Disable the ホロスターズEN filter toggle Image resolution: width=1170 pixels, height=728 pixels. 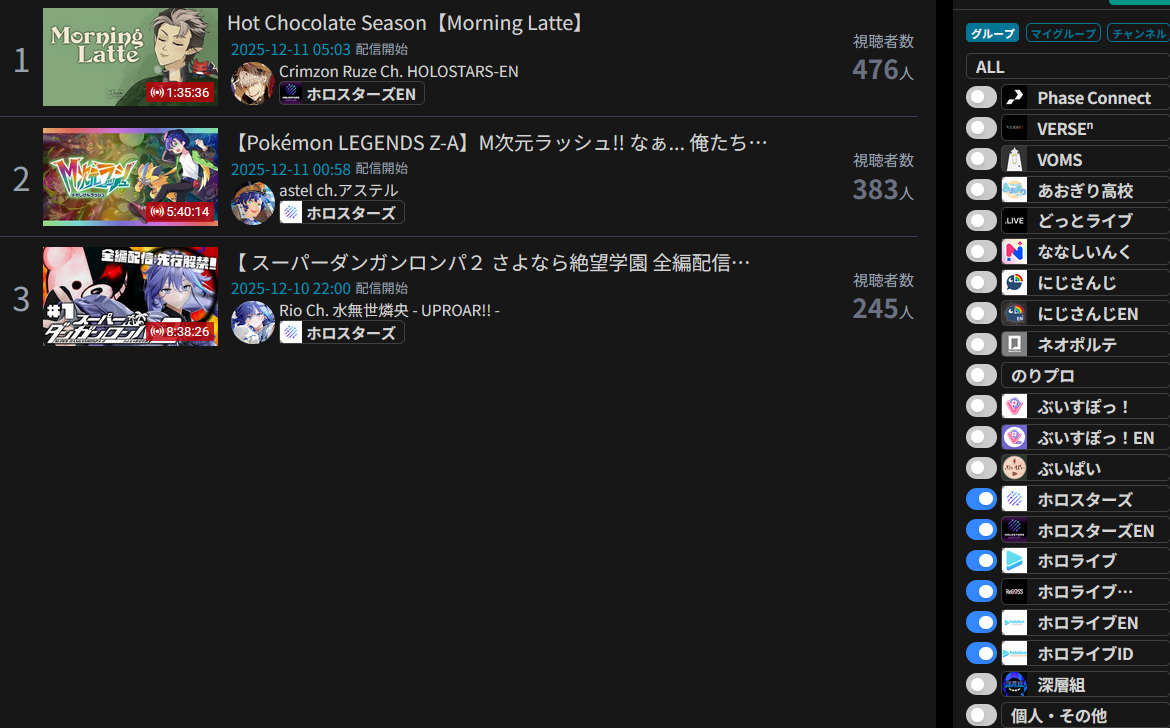tap(980, 530)
